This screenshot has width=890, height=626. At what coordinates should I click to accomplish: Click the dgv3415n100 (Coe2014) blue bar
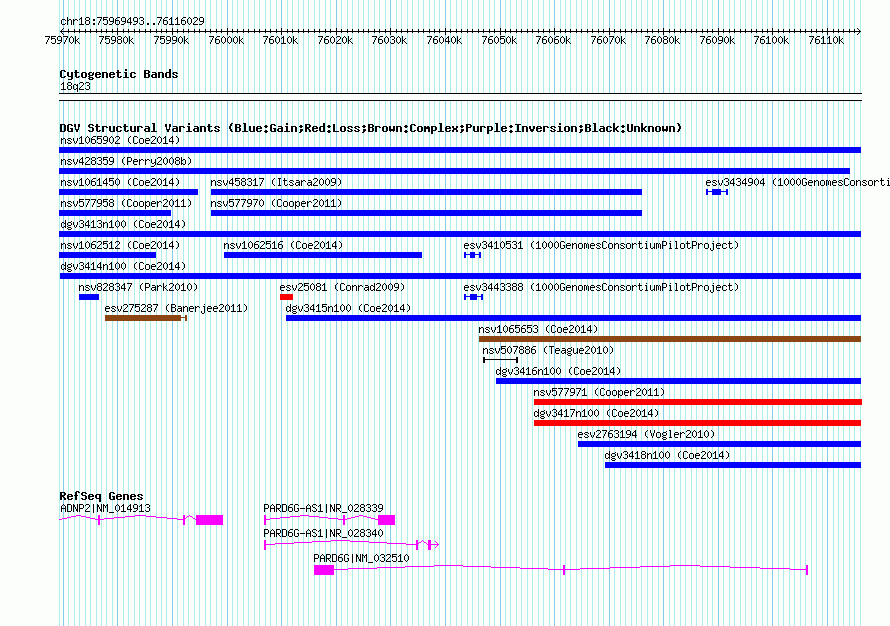click(573, 318)
